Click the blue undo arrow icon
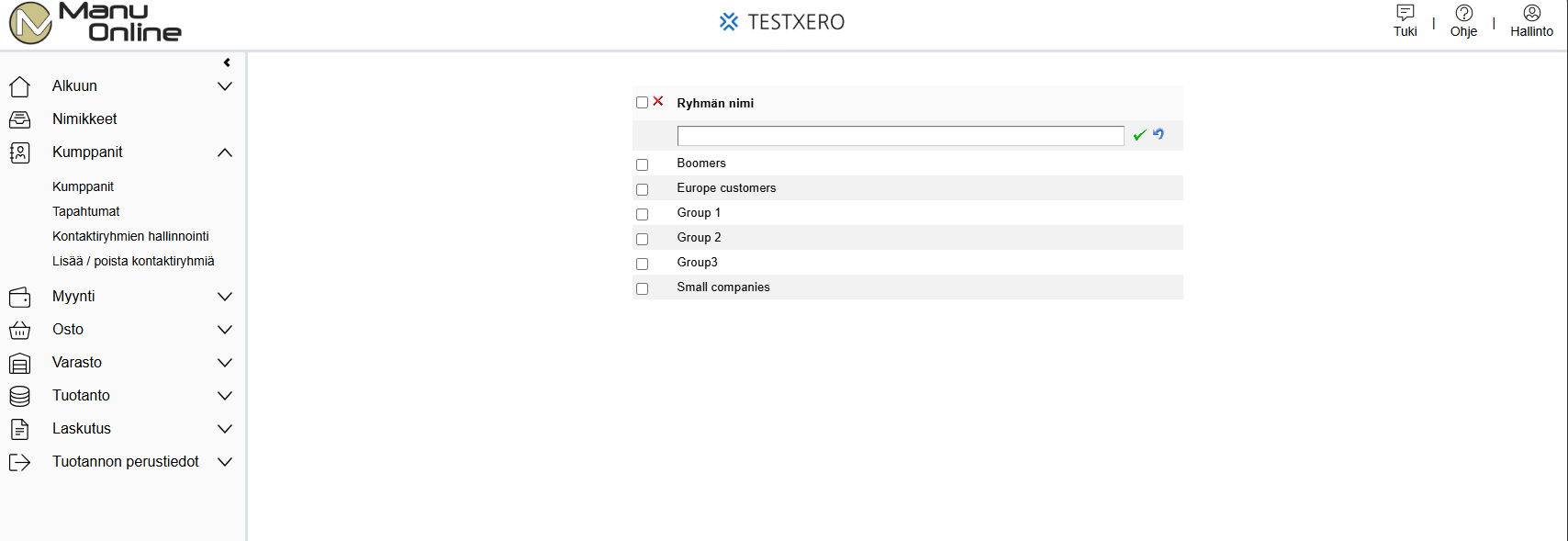The height and width of the screenshot is (541, 1568). click(1159, 134)
